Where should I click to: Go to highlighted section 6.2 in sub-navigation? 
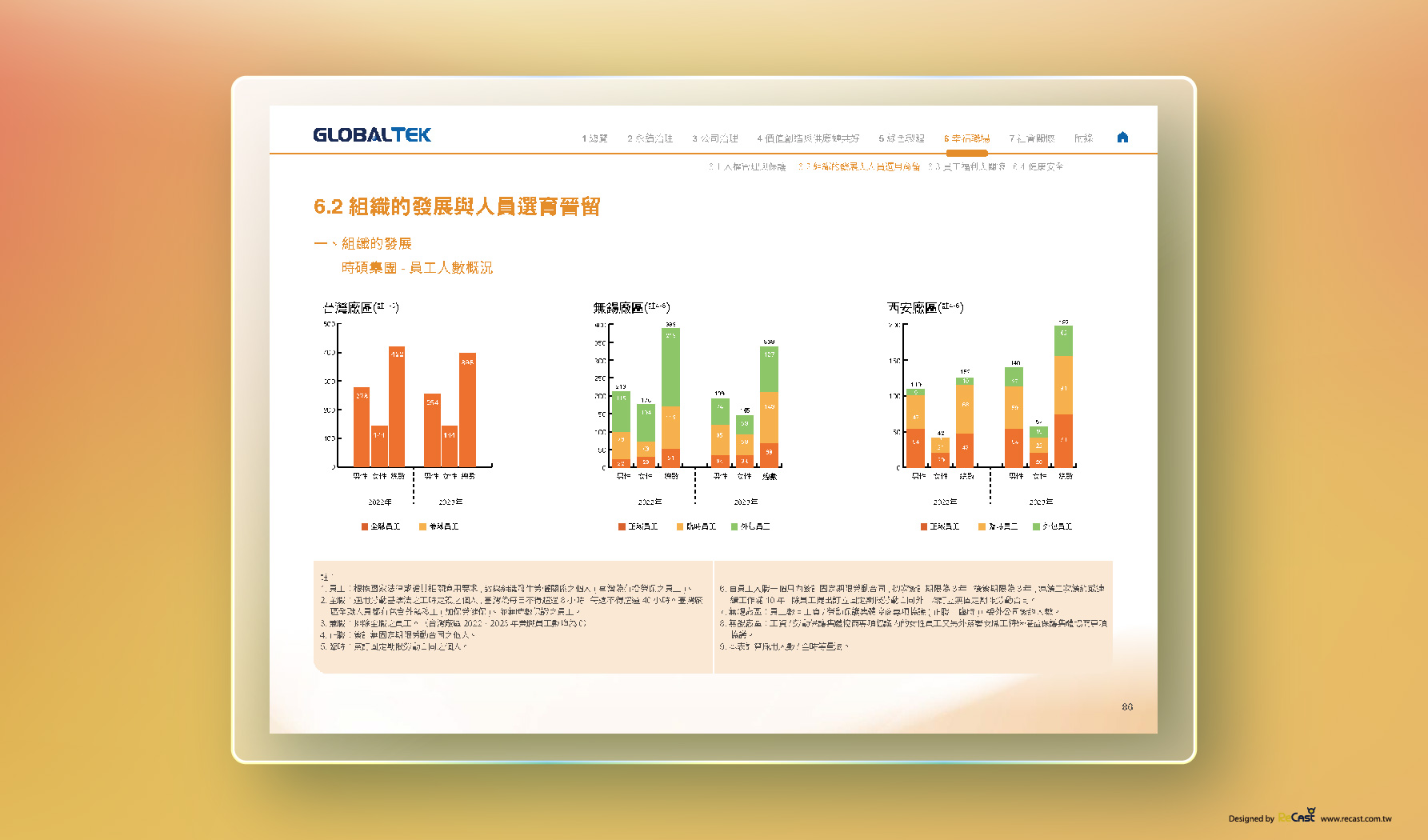click(859, 166)
